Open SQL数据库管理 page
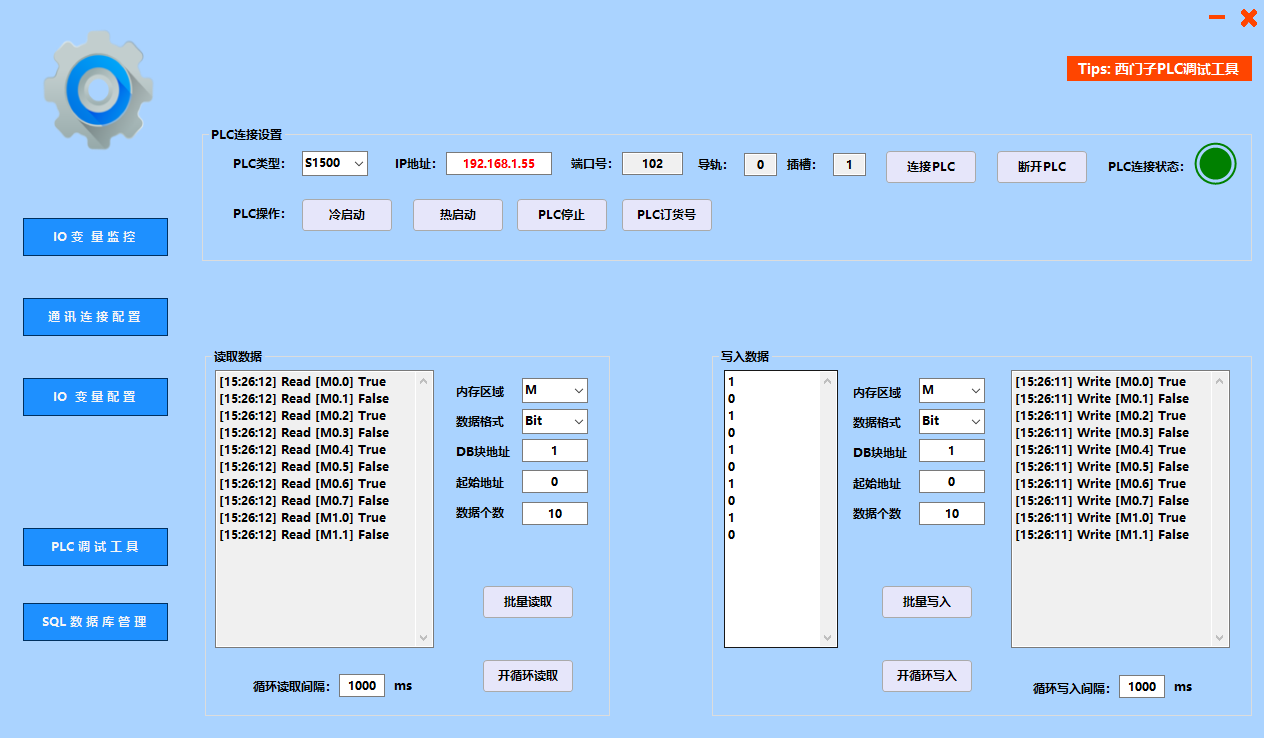Screen dimensions: 1264x738 coord(95,622)
